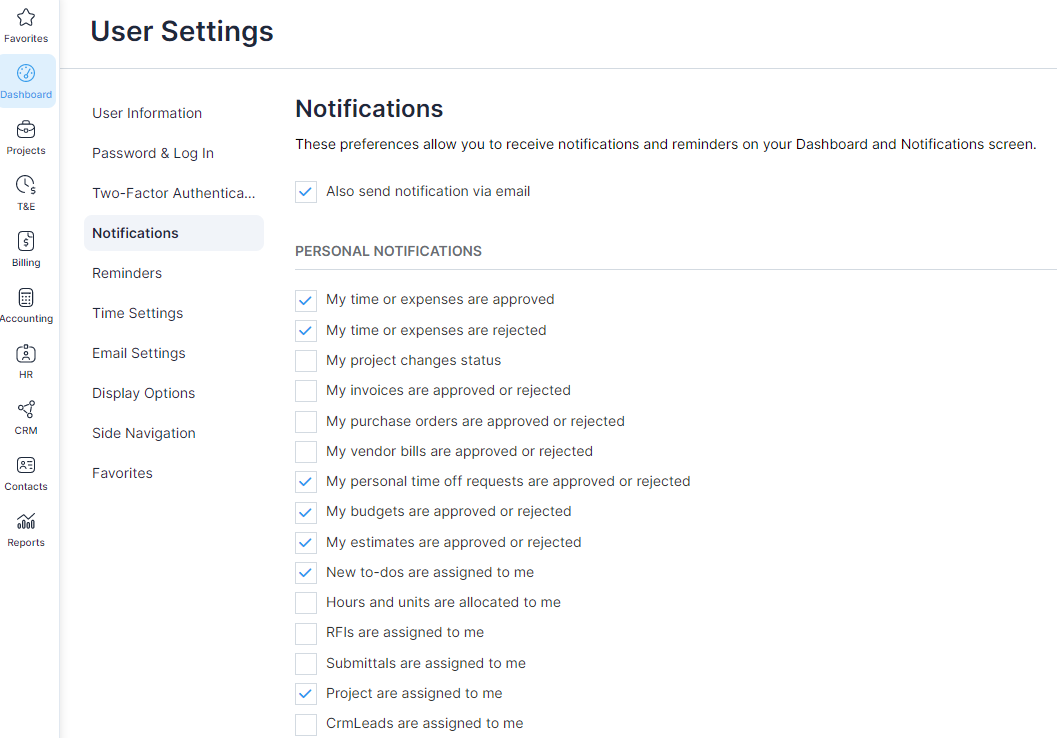
Task: Switch to User Information settings section
Action: click(147, 113)
